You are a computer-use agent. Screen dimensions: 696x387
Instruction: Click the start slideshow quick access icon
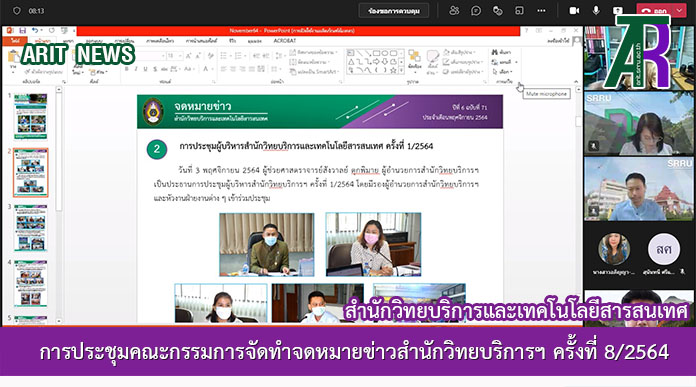[x=64, y=31]
